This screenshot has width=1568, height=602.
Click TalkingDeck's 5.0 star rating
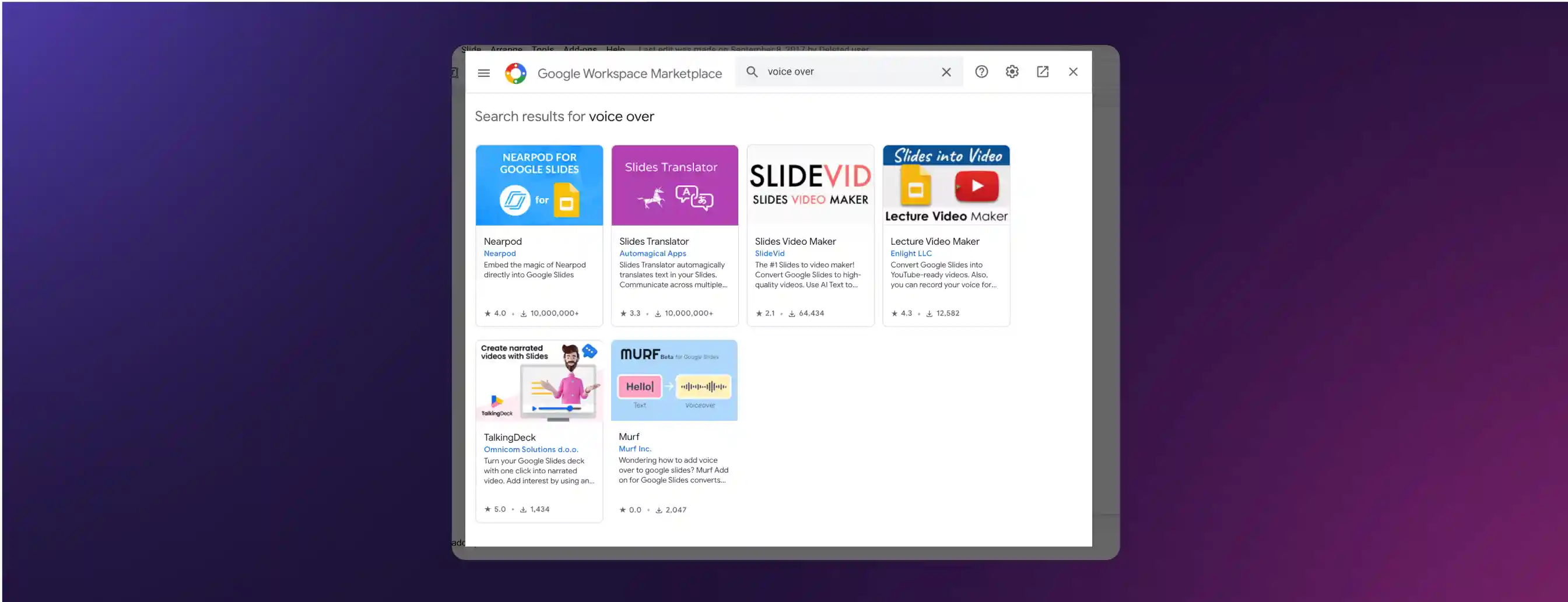(495, 509)
